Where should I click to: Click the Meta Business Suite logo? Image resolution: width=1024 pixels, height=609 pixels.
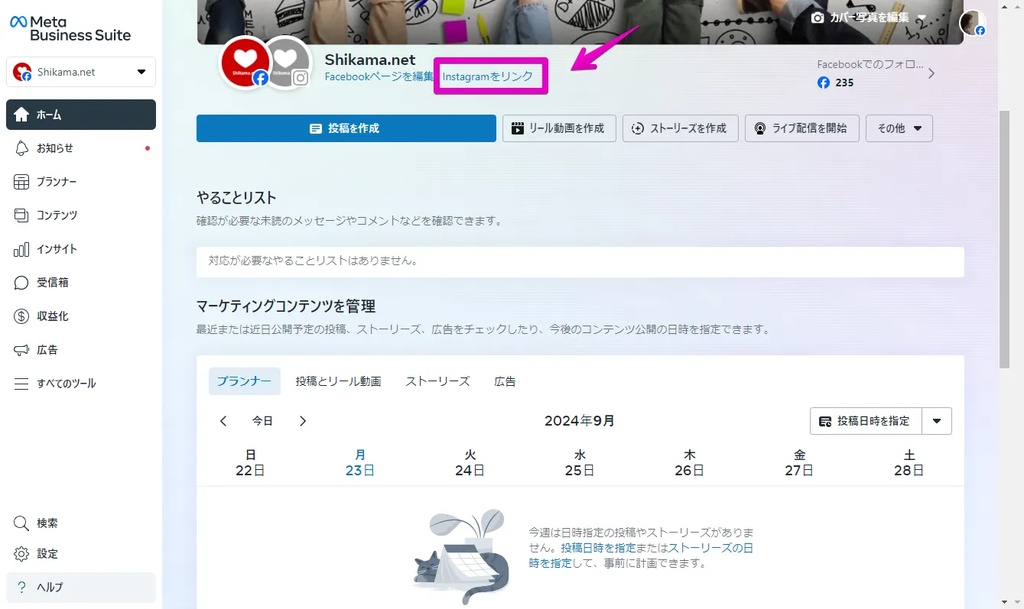71,28
